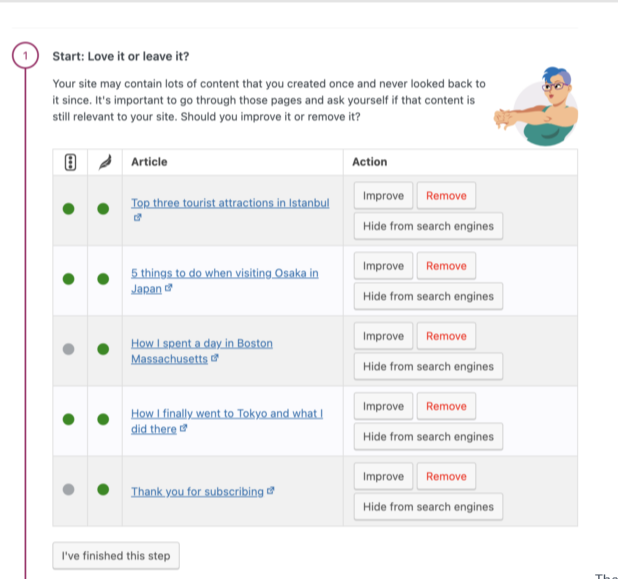Remove the Osaka in Japan article

click(x=446, y=266)
